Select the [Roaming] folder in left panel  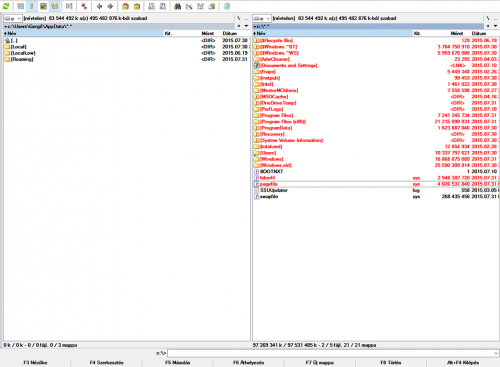pos(22,59)
